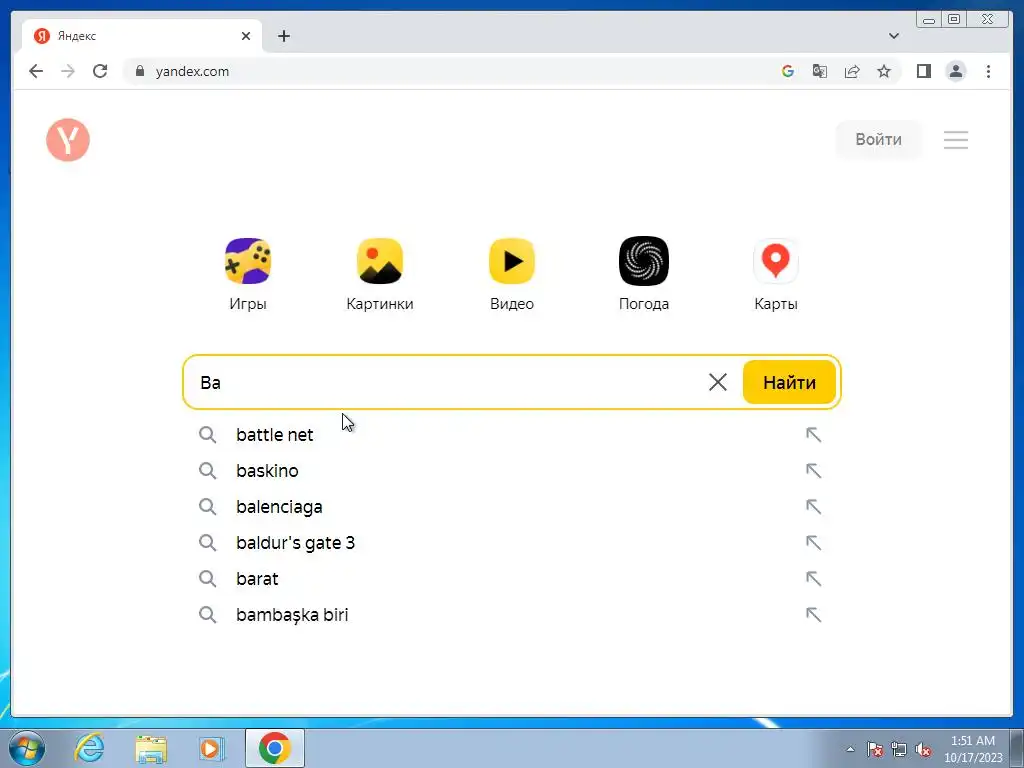Toggle the Chrome side panel icon

coord(923,71)
